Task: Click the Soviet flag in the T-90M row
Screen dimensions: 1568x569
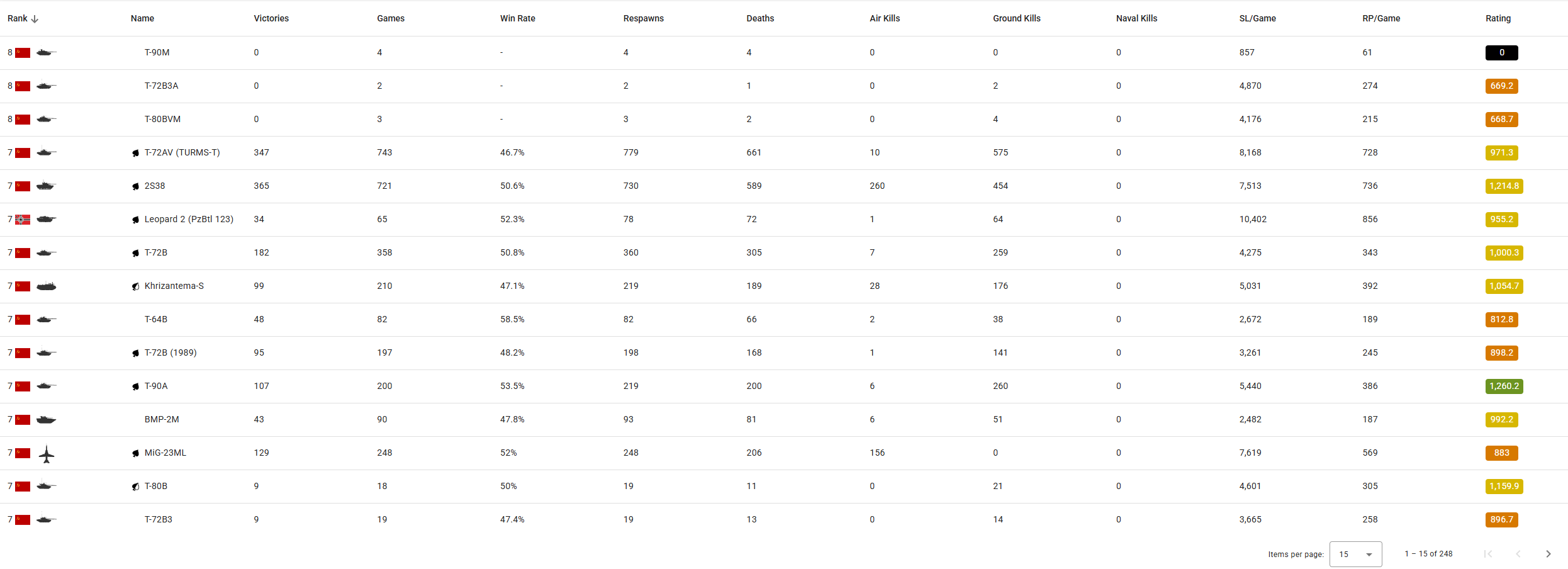Action: (23, 53)
